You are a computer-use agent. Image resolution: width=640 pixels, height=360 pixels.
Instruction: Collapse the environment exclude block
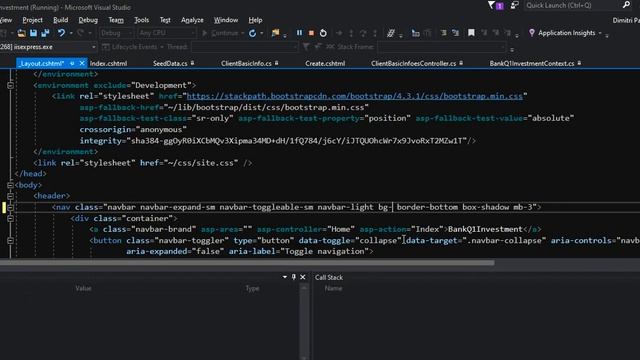[x=10, y=85]
